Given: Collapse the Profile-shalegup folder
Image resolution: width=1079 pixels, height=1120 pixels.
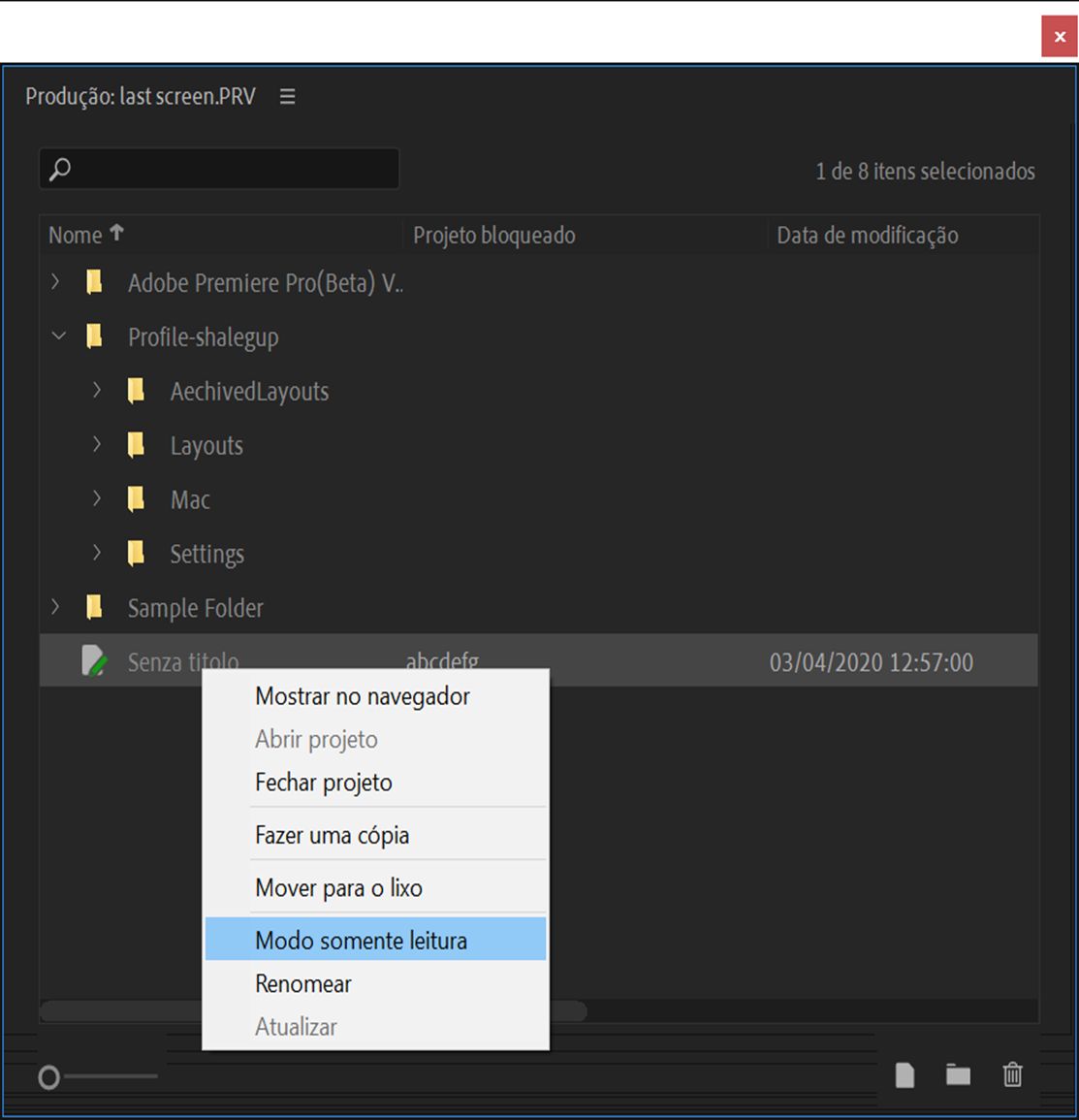Looking at the screenshot, I should click(x=56, y=336).
